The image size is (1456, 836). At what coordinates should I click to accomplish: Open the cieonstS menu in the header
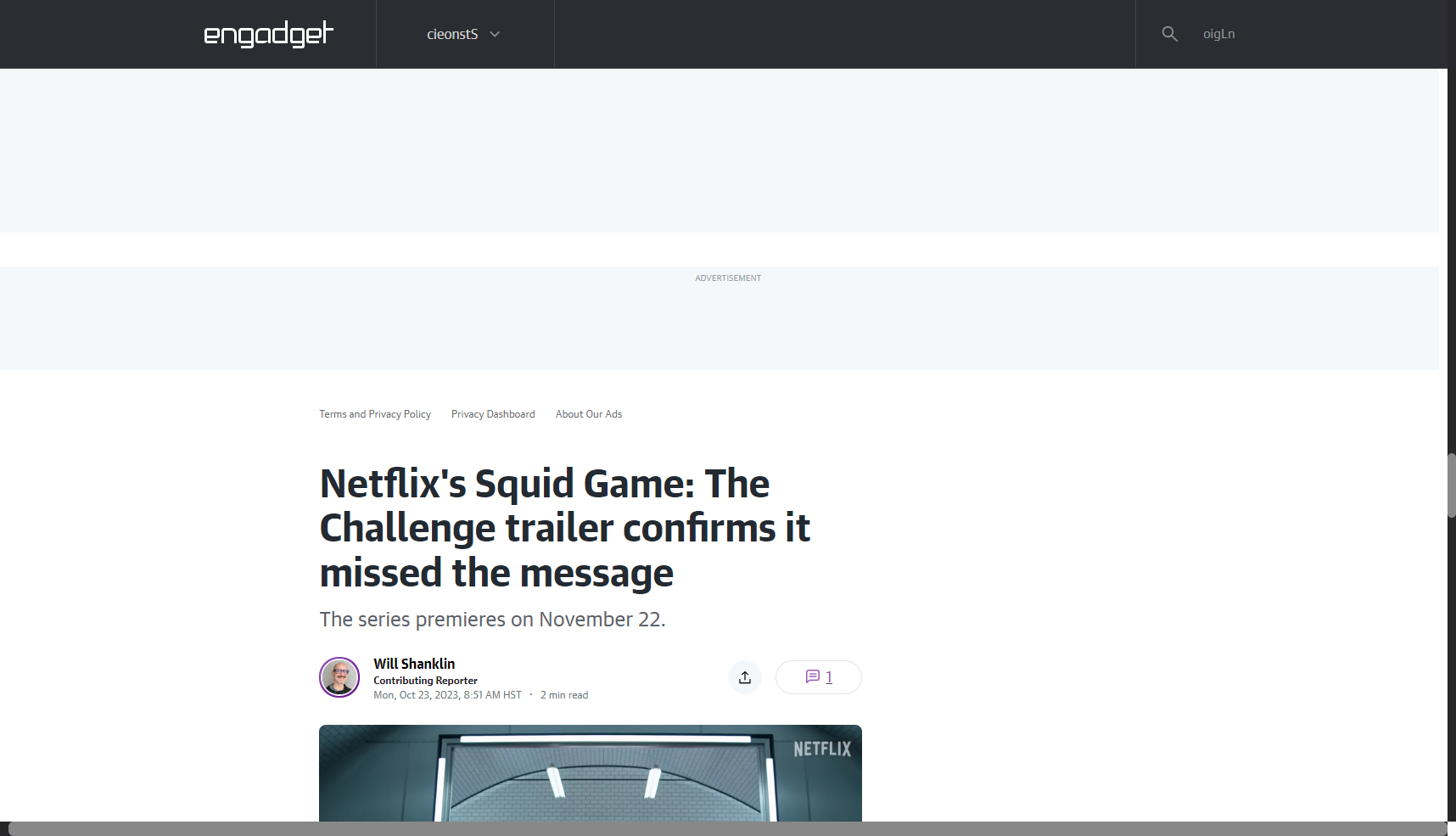pyautogui.click(x=453, y=35)
